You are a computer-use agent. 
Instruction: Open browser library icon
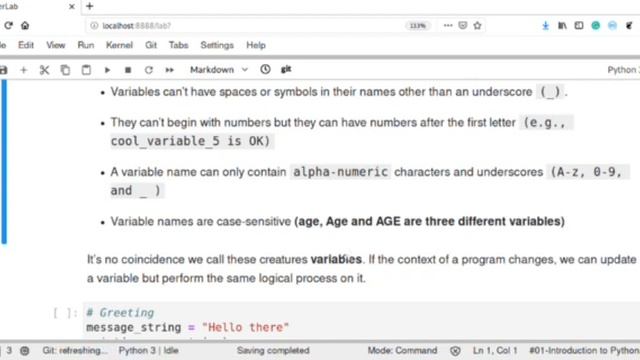(562, 26)
